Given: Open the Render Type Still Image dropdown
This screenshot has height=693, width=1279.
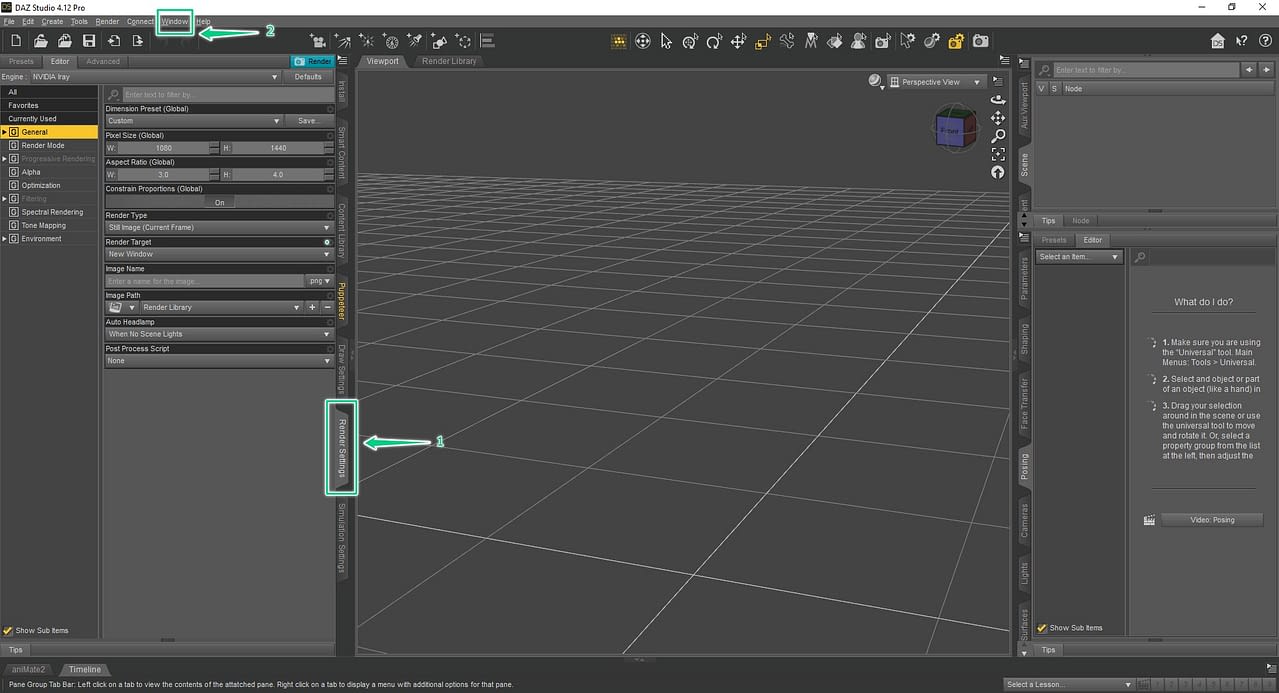Looking at the screenshot, I should (x=219, y=227).
